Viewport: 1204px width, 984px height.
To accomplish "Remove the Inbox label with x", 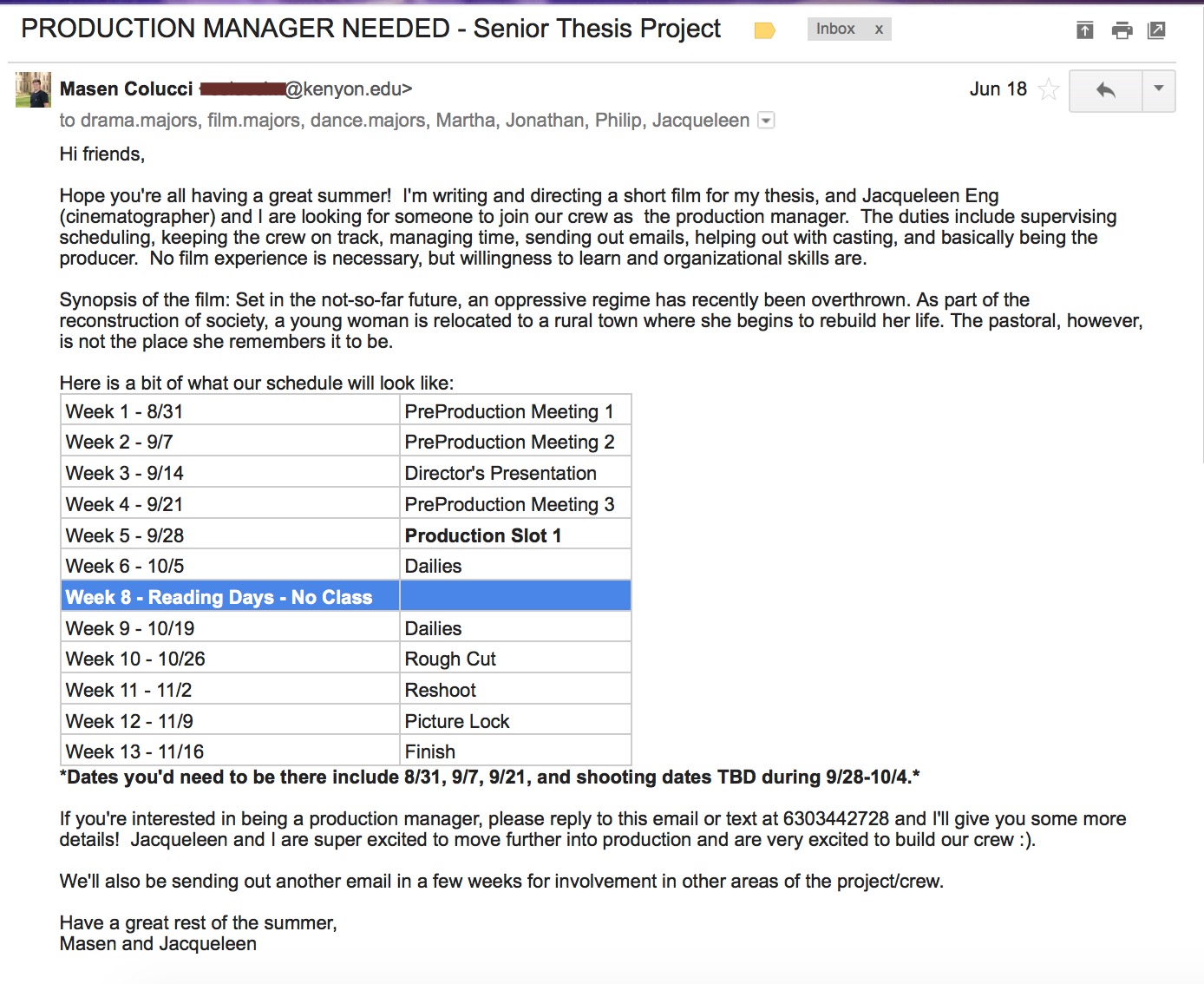I will pyautogui.click(x=879, y=30).
